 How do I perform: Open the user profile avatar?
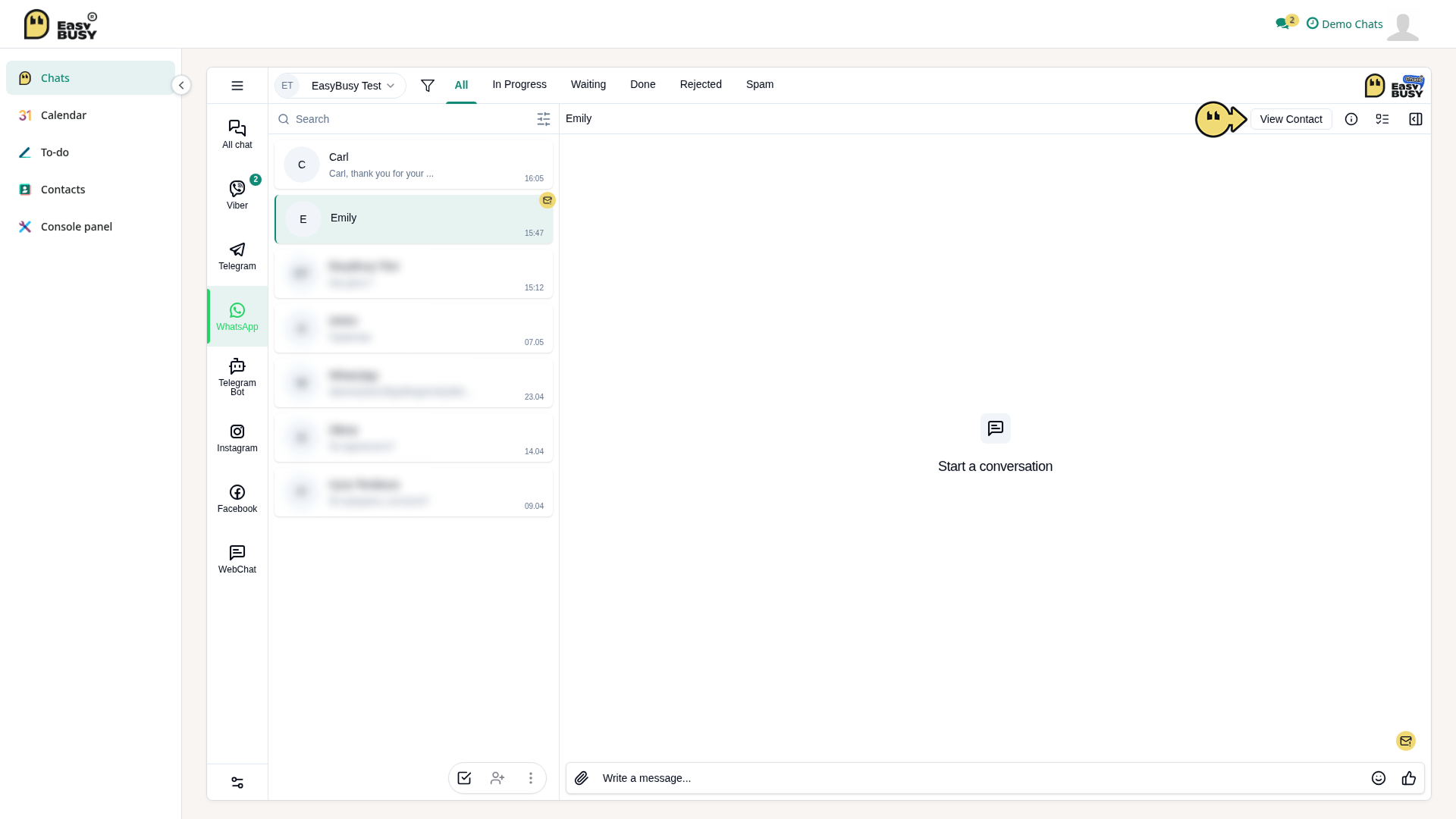(1403, 26)
